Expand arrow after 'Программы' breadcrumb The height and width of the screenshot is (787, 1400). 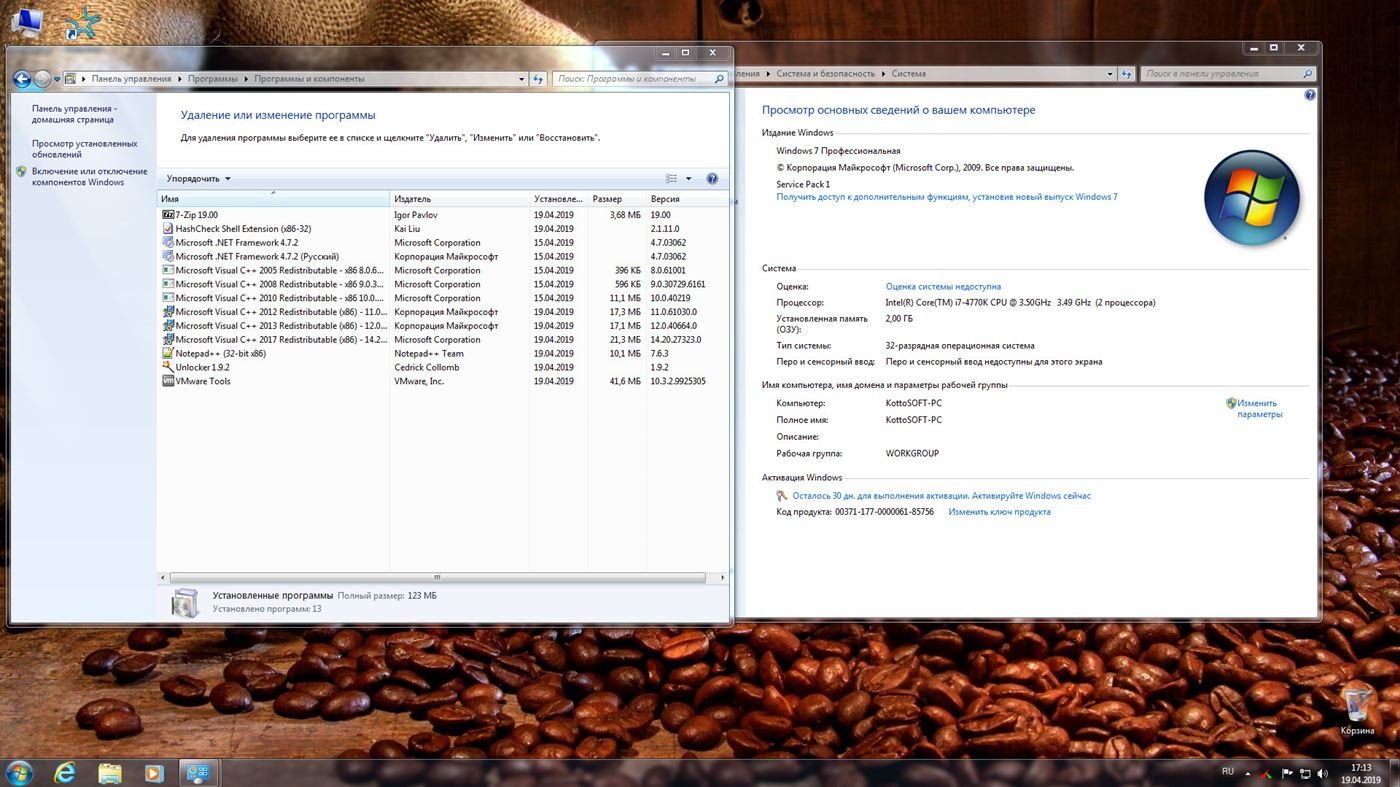tap(246, 79)
